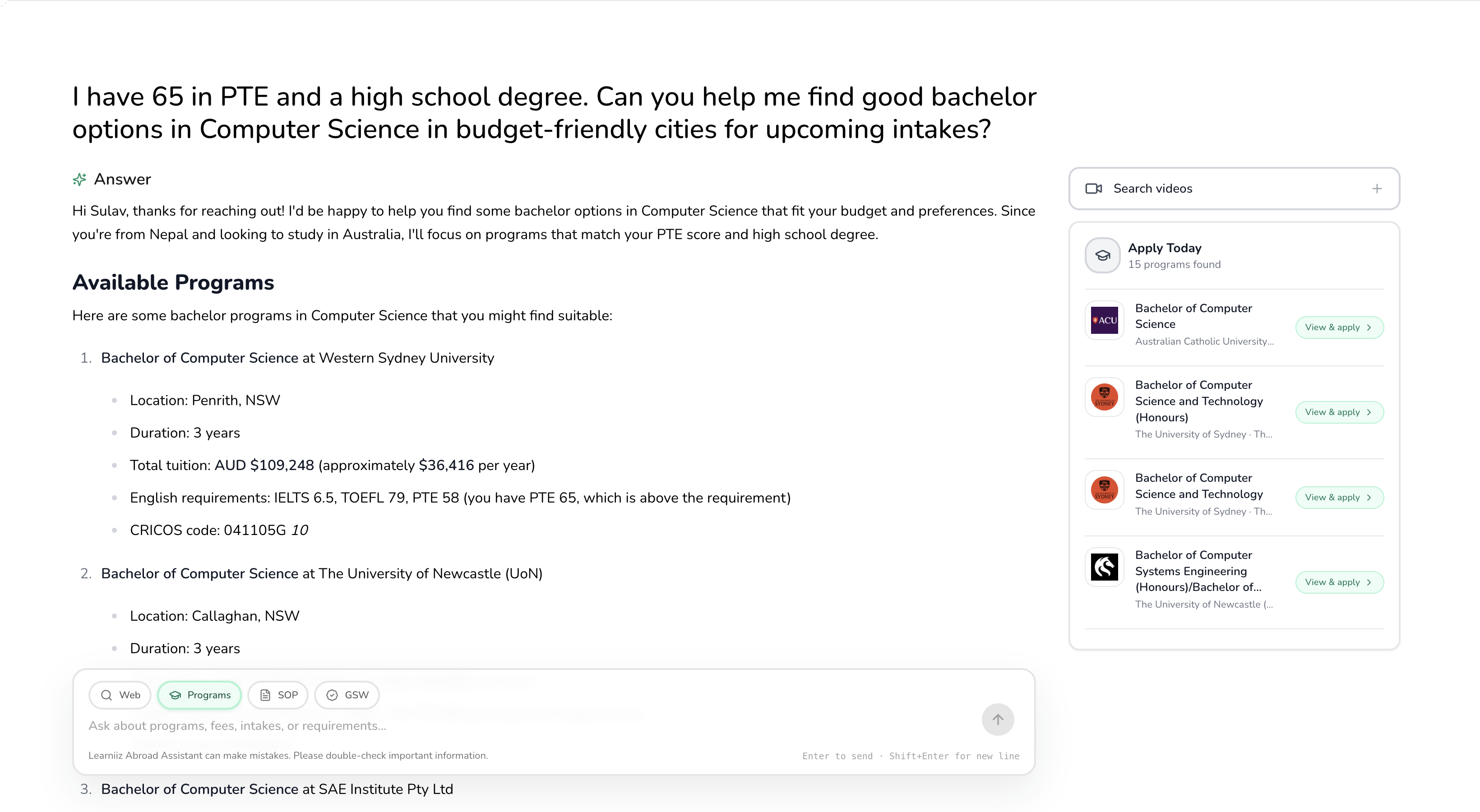The height and width of the screenshot is (812, 1480).
Task: Click the chevron on the Sydney Honours apply button
Action: click(1369, 412)
